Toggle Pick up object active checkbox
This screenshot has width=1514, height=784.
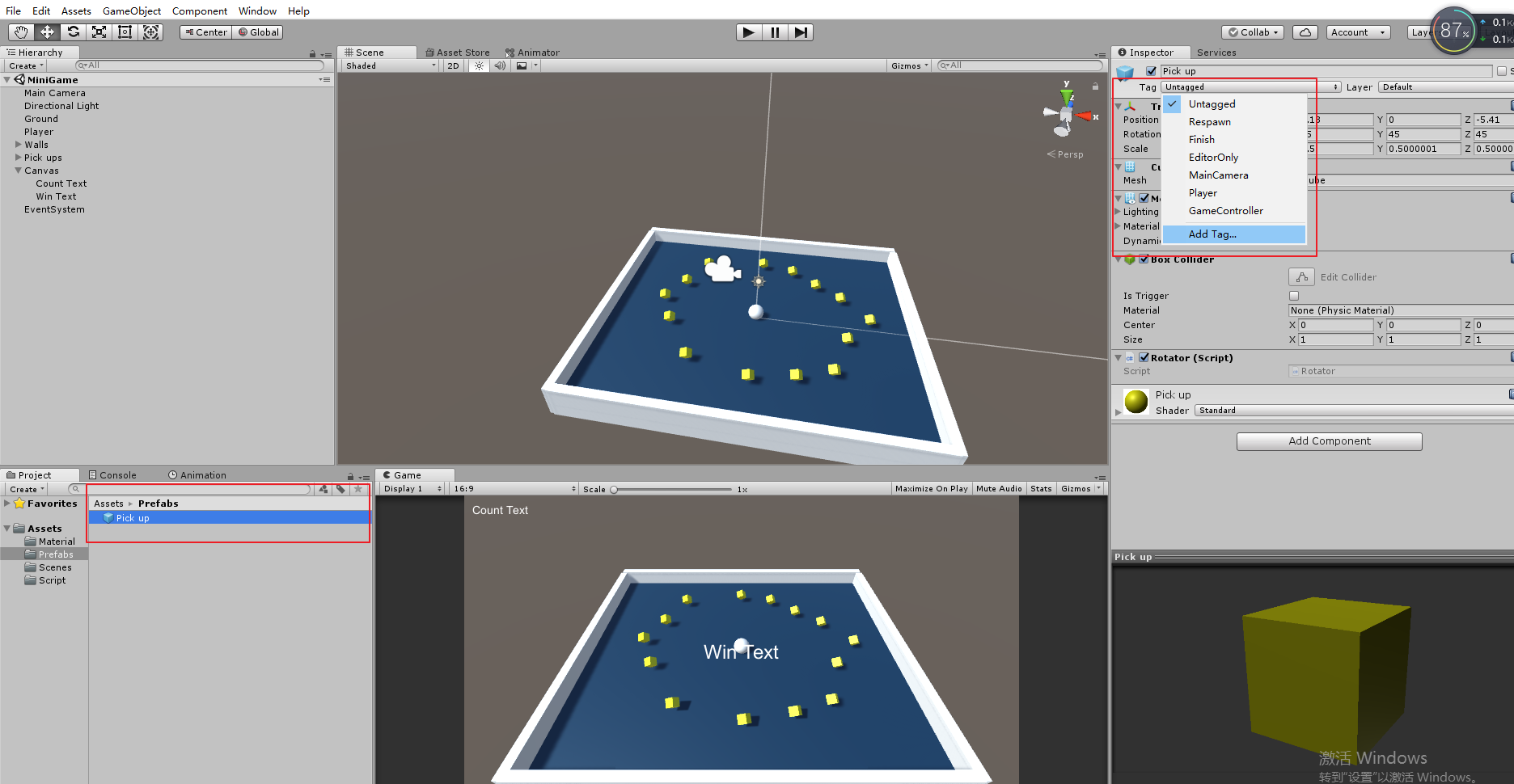[x=1151, y=71]
